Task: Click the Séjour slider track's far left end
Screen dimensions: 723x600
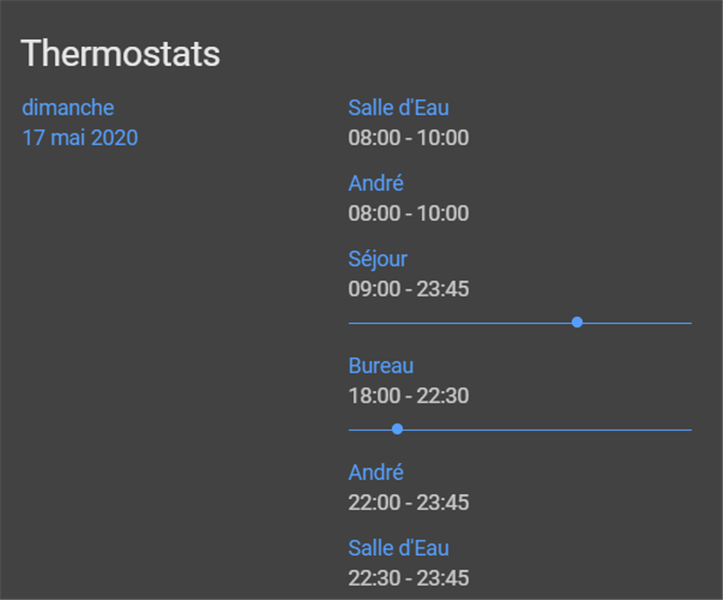Action: coord(352,323)
